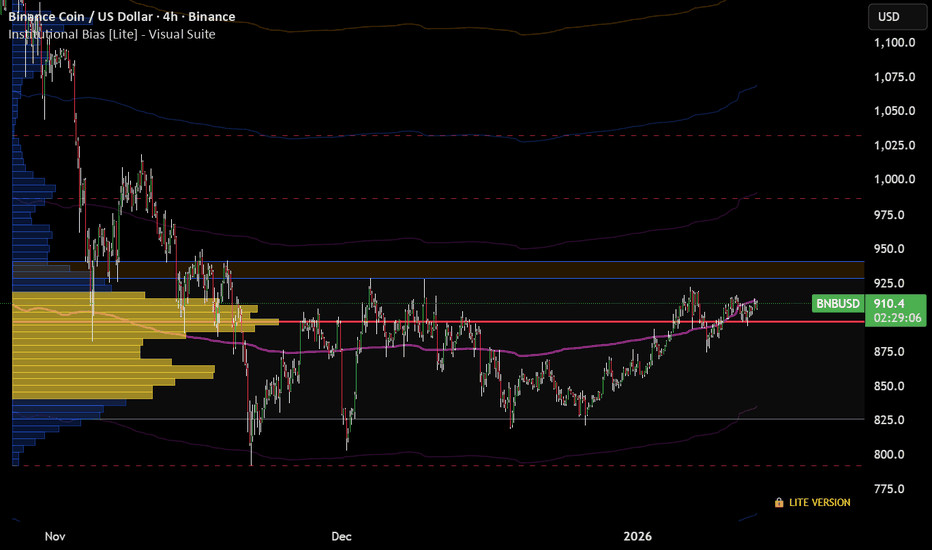The image size is (932, 550).
Task: Click the lock icon beside LITE VERSION
Action: point(779,503)
